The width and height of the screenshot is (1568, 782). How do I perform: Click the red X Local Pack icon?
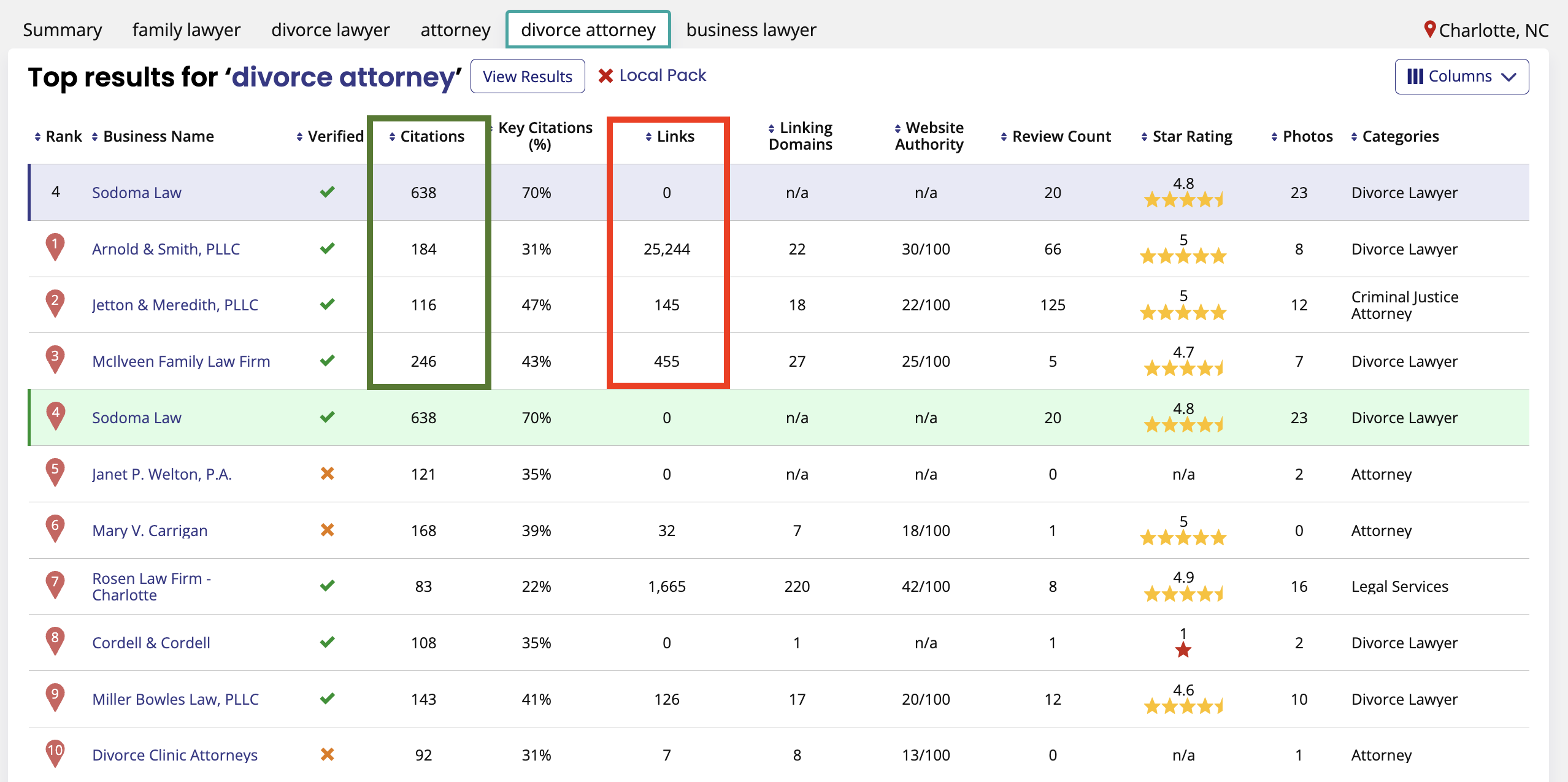(x=605, y=75)
